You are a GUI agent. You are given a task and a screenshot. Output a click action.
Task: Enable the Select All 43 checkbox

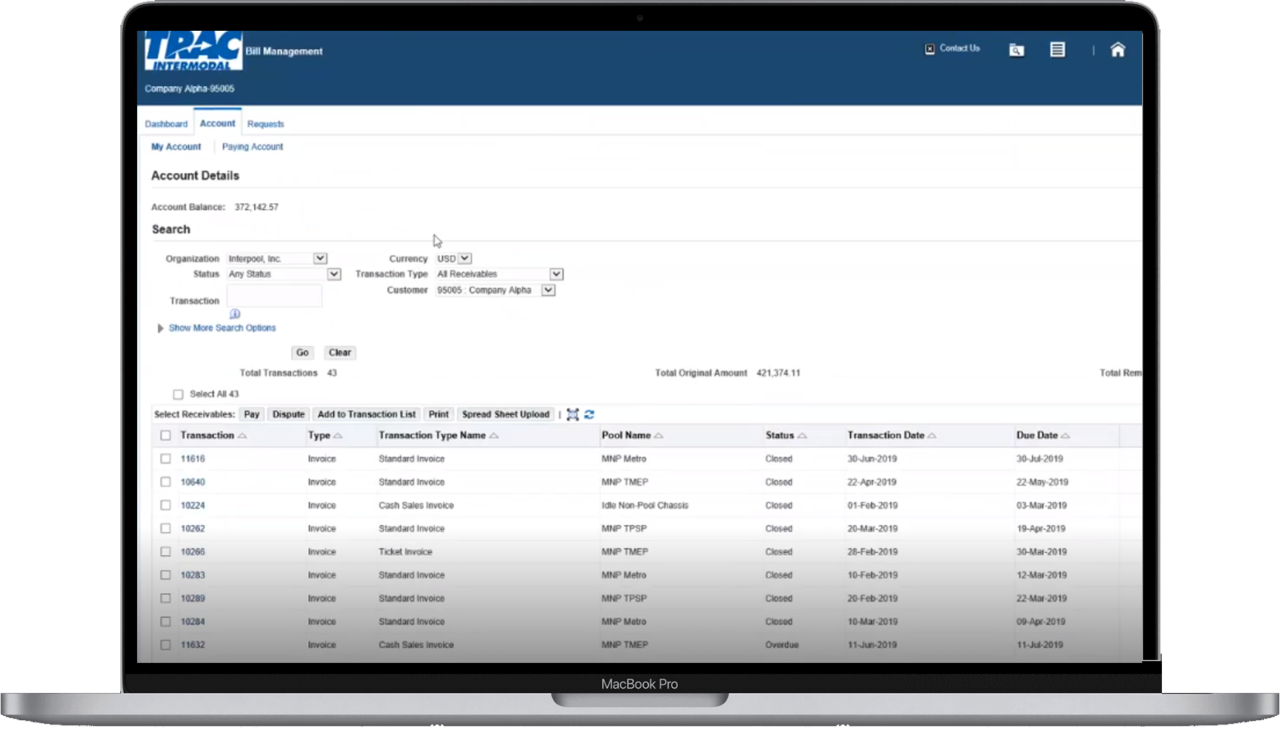coord(178,394)
